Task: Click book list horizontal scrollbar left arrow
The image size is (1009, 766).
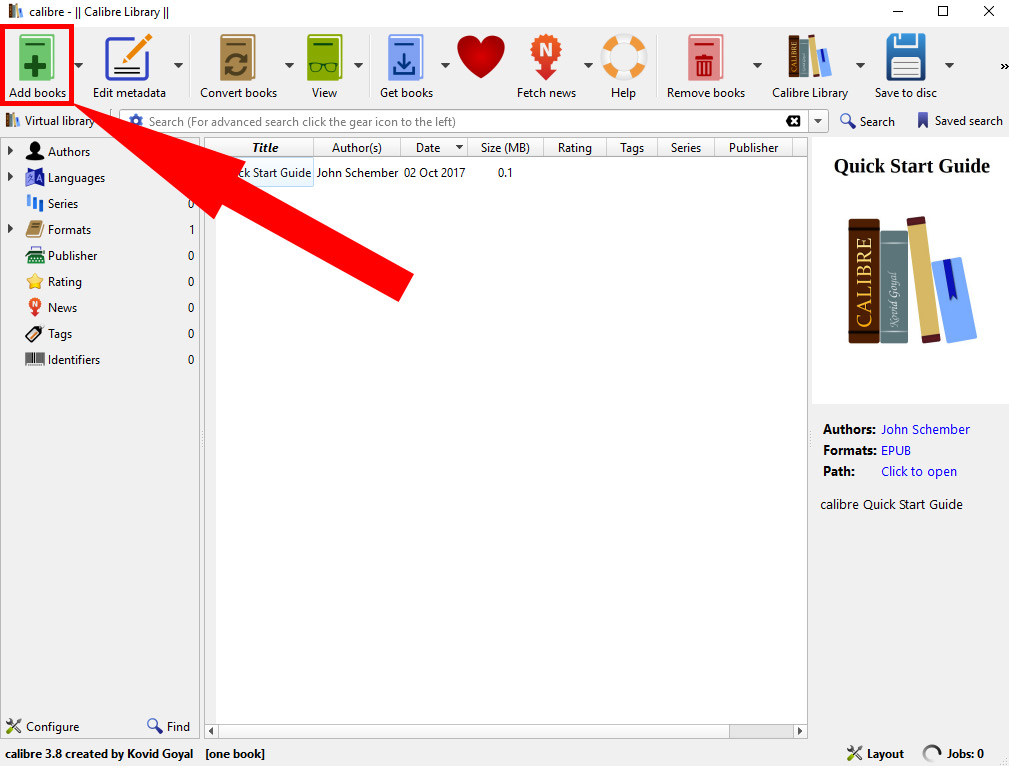Action: pyautogui.click(x=210, y=731)
